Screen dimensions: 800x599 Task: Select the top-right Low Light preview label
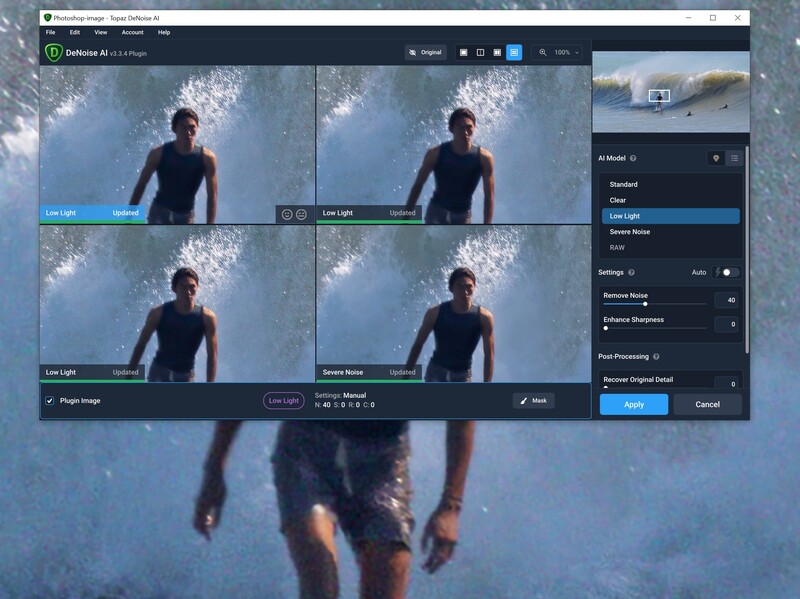[x=369, y=213]
